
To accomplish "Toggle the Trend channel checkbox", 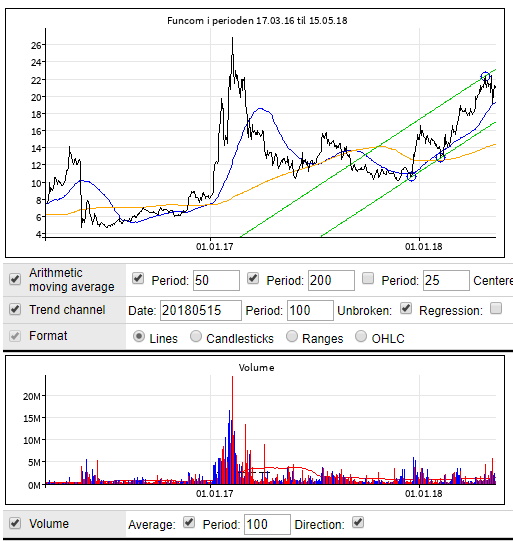I will coord(15,309).
